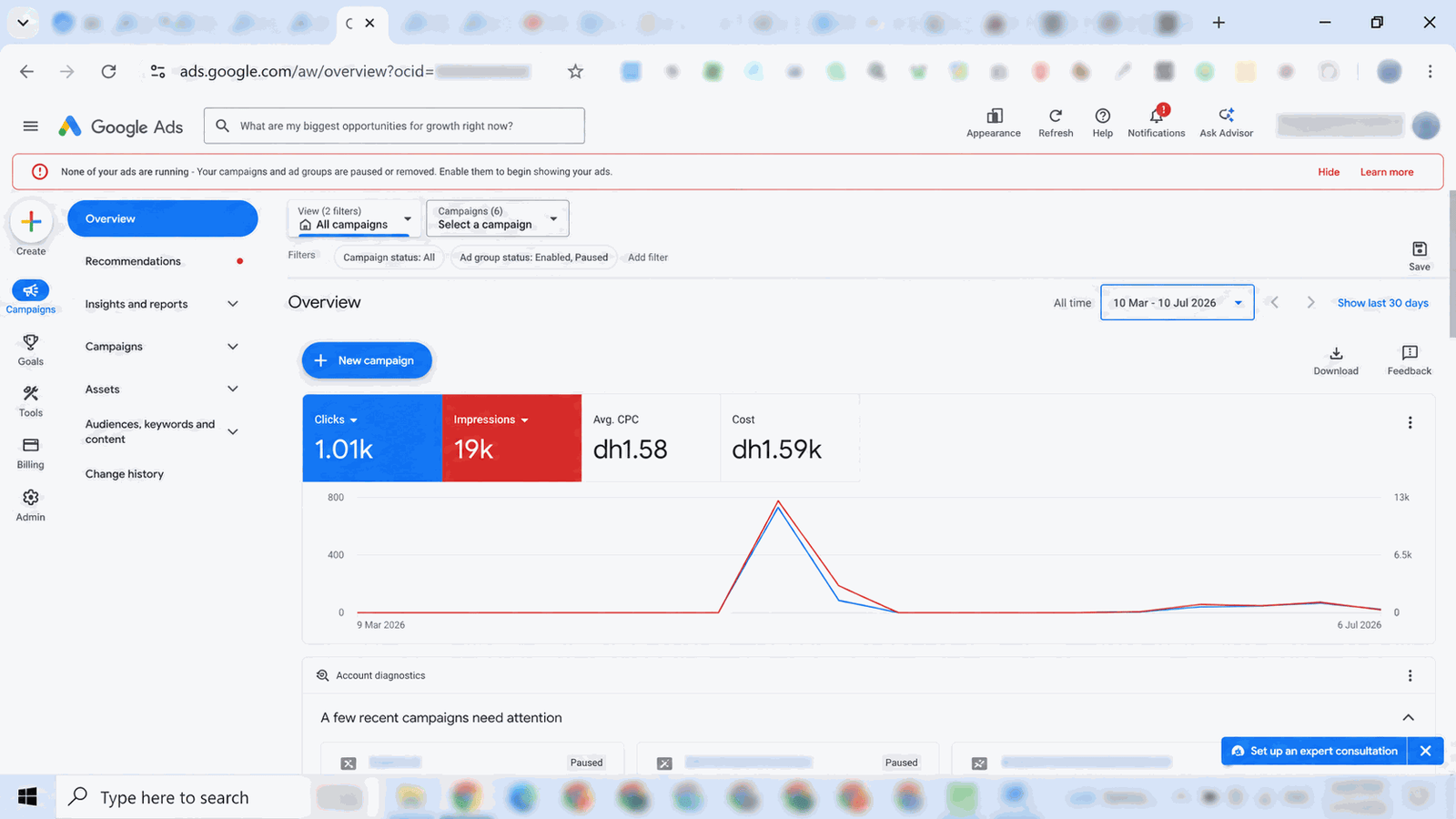1456x819 pixels.
Task: Go to previous date range arrow
Action: [1275, 302]
